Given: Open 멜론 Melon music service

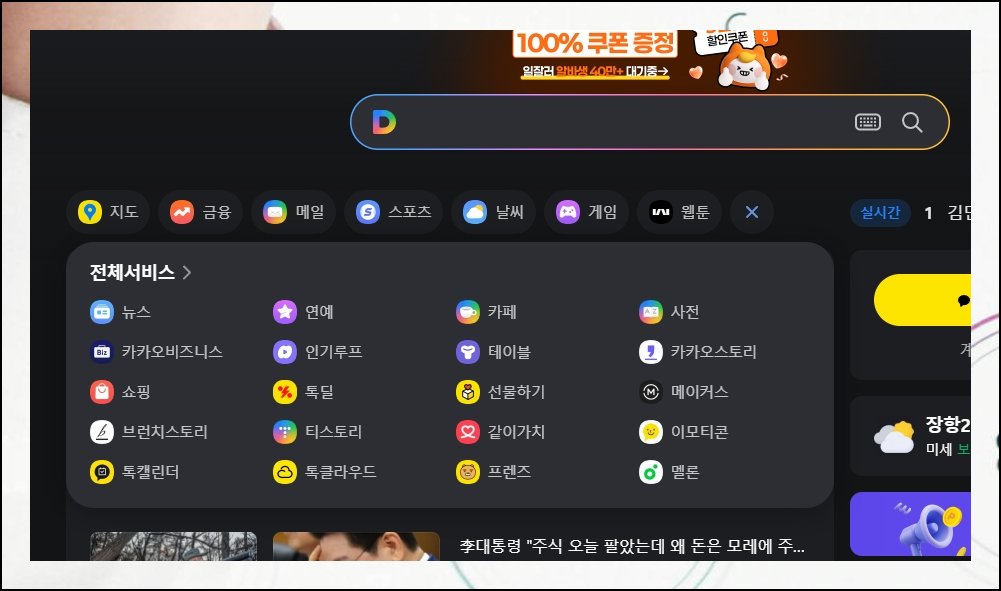Looking at the screenshot, I should [x=669, y=472].
